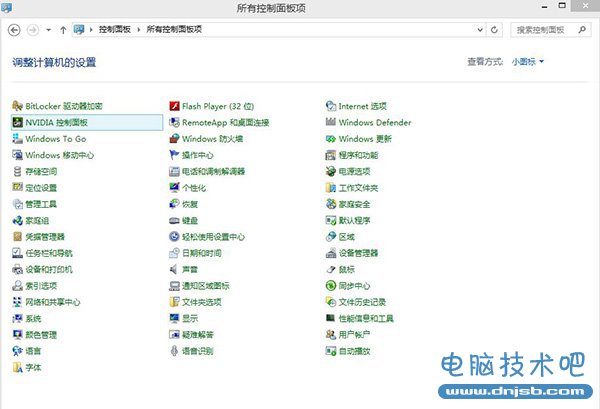Open the 小图标 view mode dropdown
The image size is (600, 409).
[528, 62]
